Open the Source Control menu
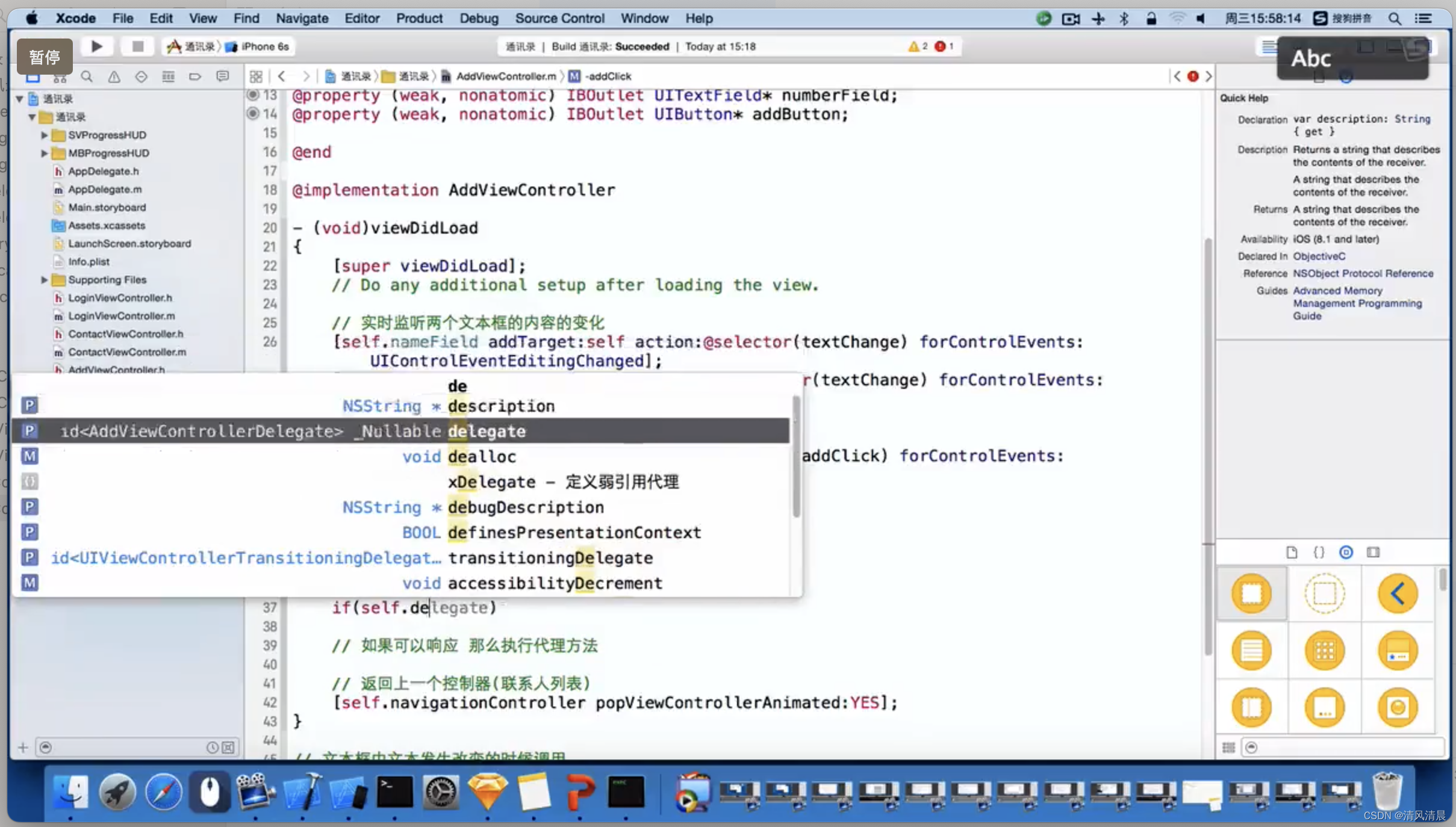 coord(559,18)
